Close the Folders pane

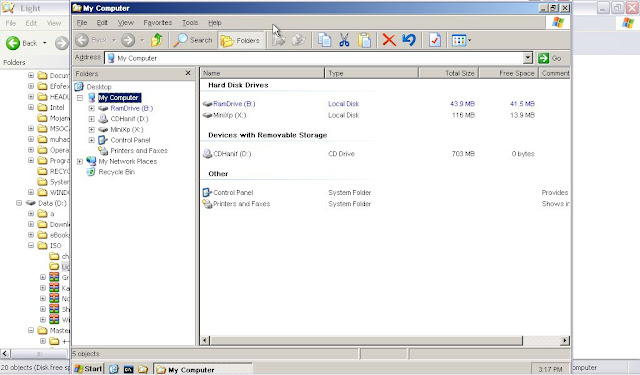tap(188, 73)
